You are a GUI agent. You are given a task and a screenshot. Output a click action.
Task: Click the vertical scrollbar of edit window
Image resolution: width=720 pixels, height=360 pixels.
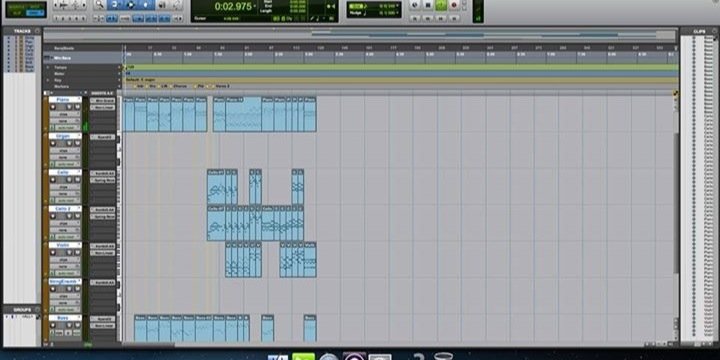click(x=676, y=202)
